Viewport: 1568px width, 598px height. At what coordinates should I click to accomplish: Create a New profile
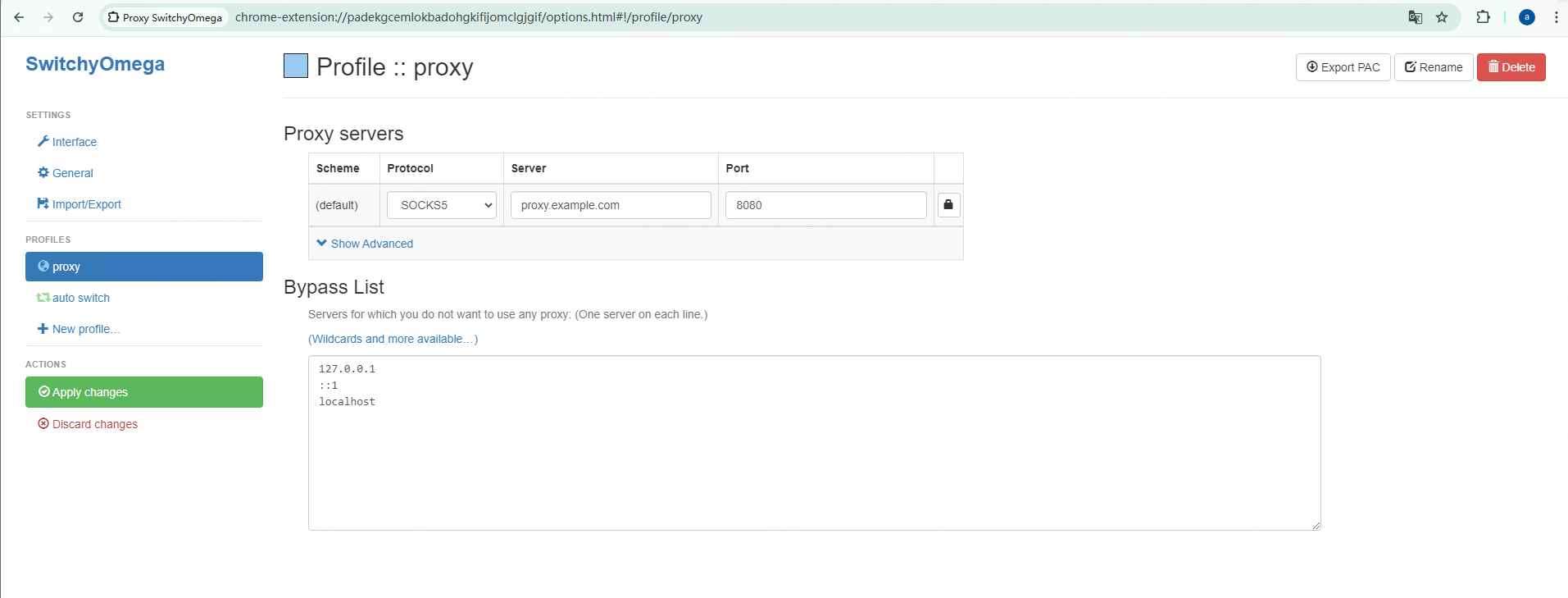click(85, 329)
